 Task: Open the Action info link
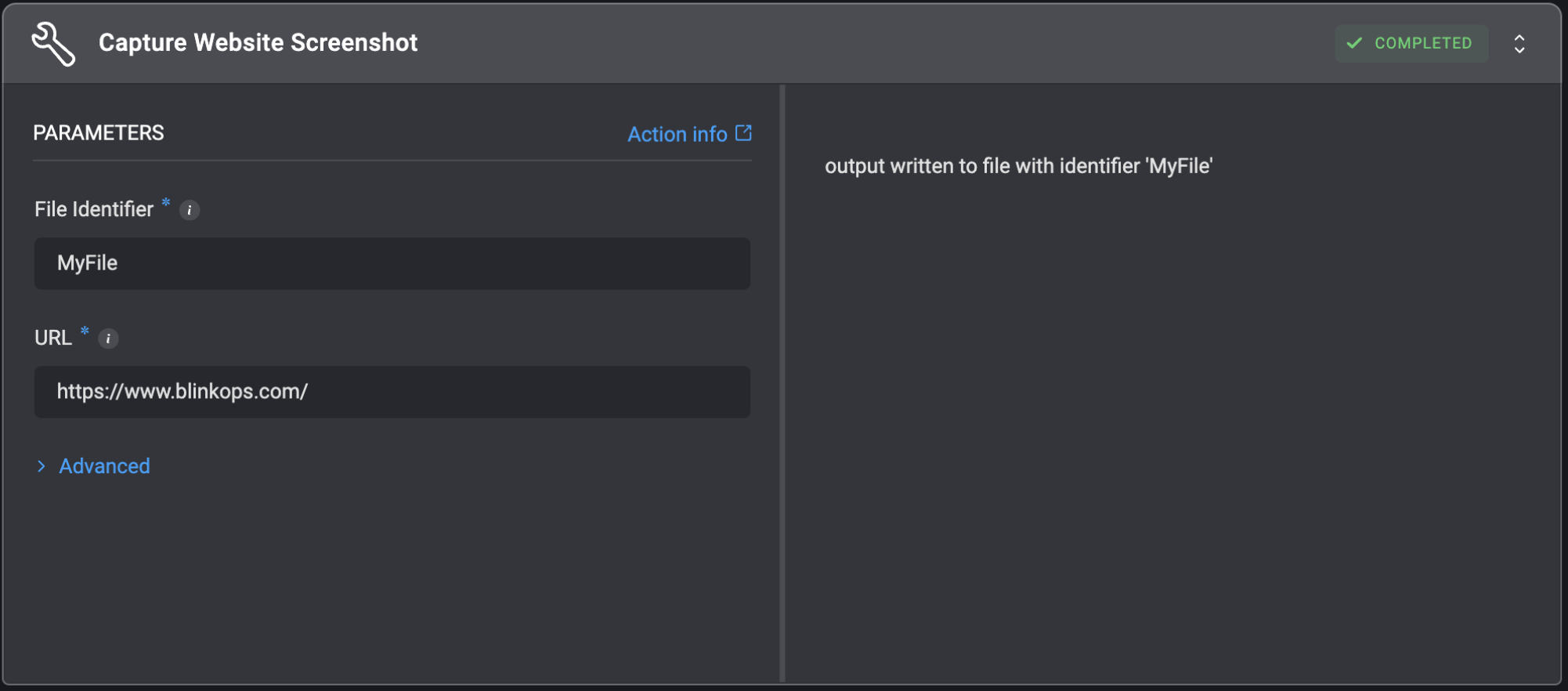[x=689, y=134]
